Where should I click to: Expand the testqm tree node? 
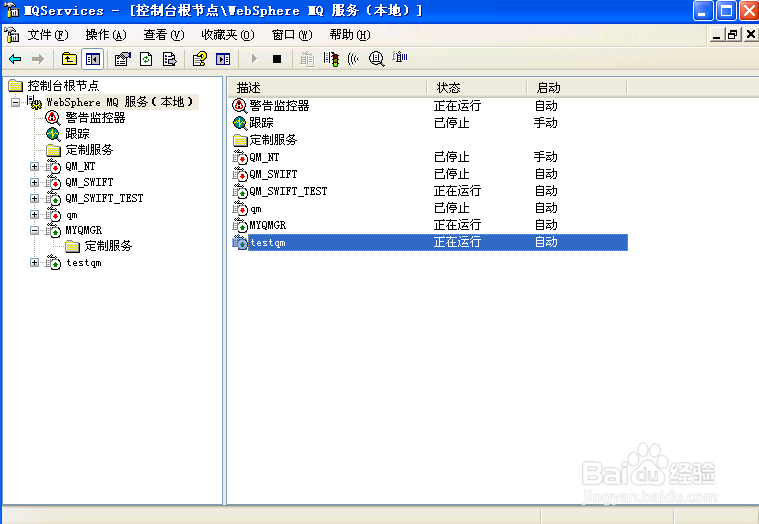tap(34, 262)
